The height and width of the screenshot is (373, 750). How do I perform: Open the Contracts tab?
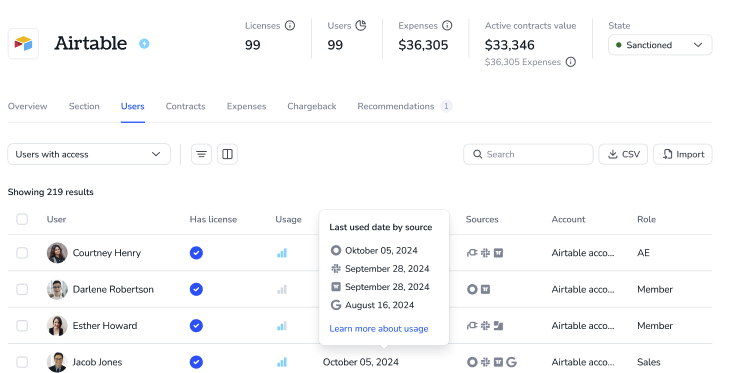click(186, 106)
